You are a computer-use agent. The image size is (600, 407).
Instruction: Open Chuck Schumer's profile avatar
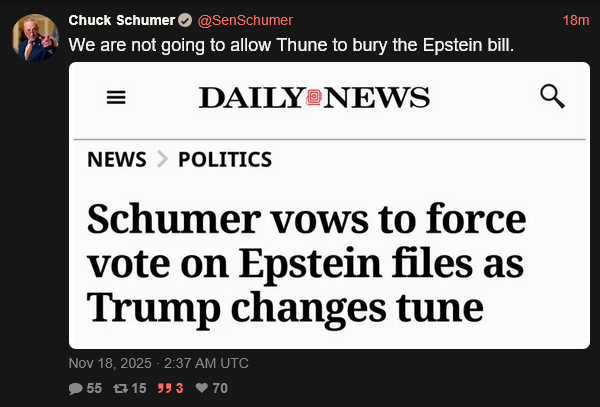pos(34,37)
